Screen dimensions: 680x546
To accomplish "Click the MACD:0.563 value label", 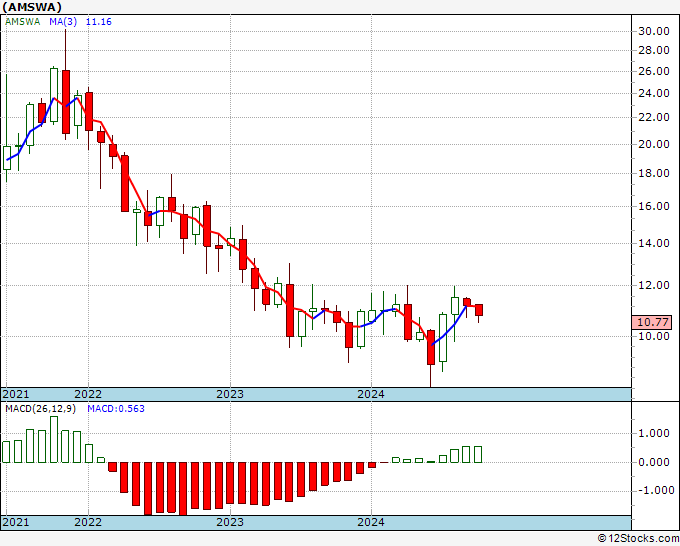I will pyautogui.click(x=116, y=409).
